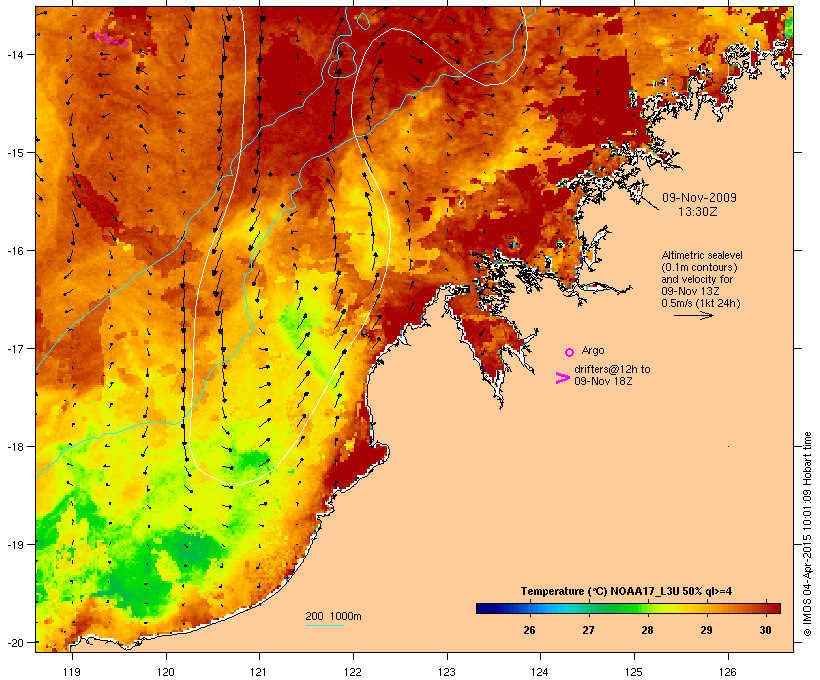This screenshot has width=820, height=680.
Task: Click the '122' longitude axis label
Action: tap(353, 672)
